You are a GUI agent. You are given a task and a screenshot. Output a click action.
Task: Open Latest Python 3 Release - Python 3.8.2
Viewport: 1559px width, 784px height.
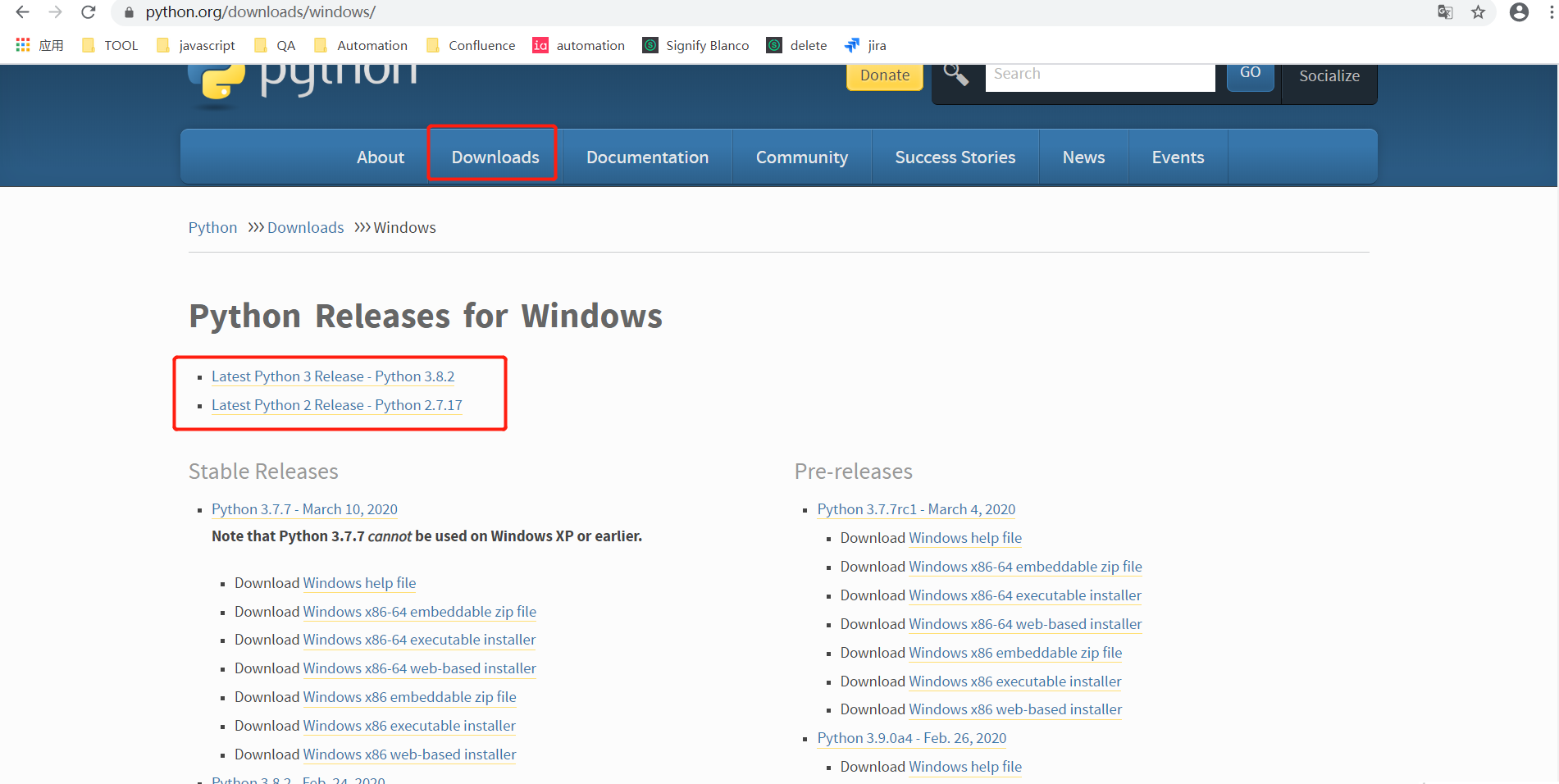pos(333,376)
